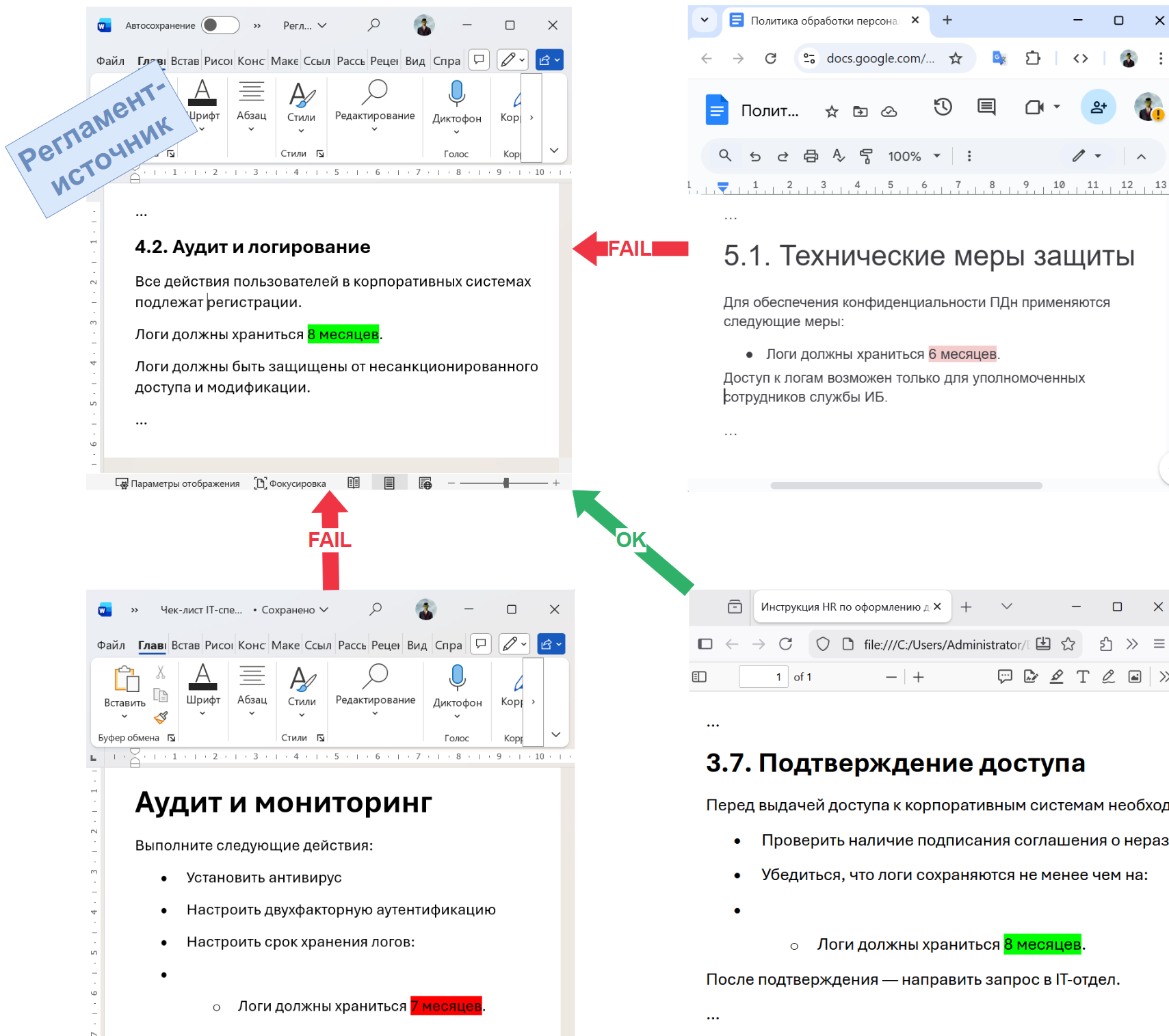Select the paint format tool in Google Docs

click(867, 156)
